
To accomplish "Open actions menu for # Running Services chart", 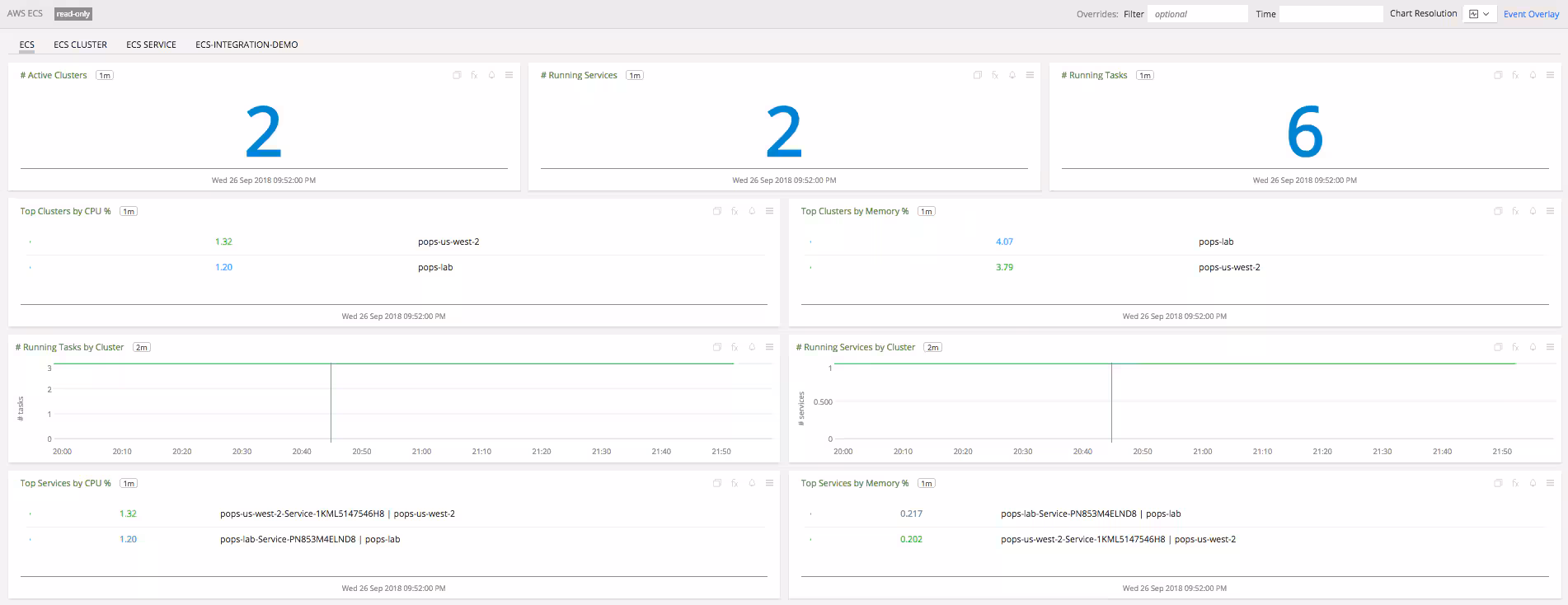I will pos(1030,75).
